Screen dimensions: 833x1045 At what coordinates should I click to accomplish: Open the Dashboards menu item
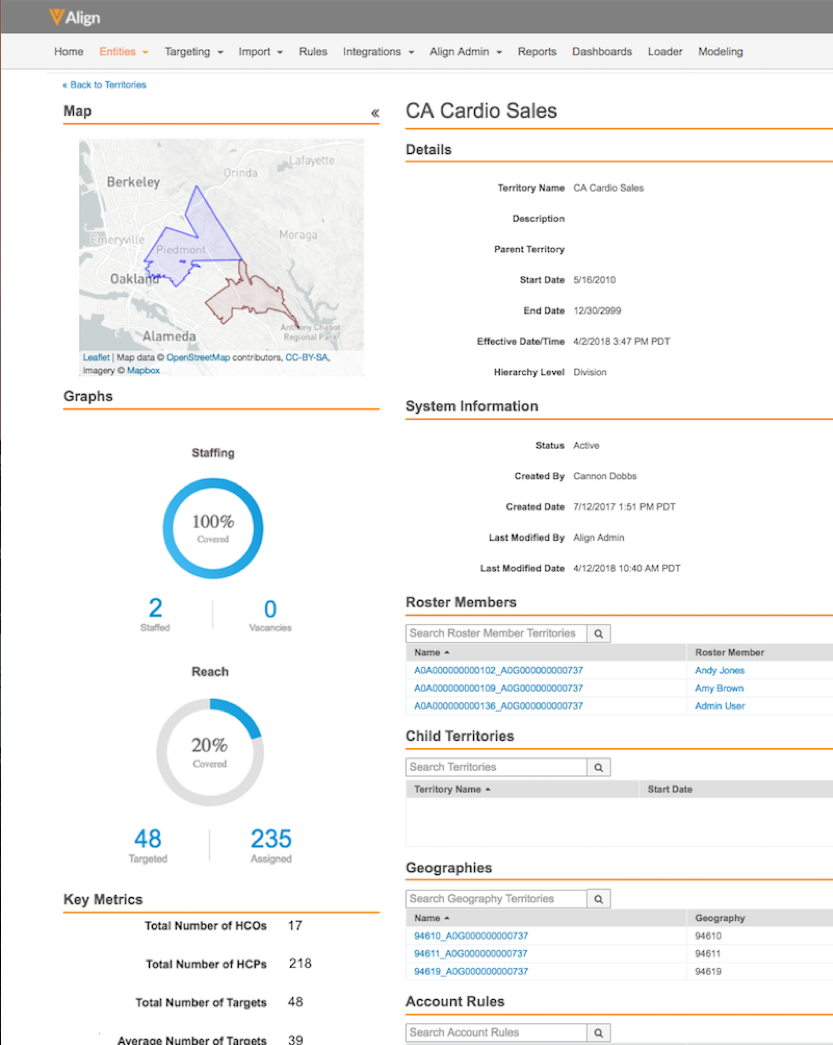602,51
